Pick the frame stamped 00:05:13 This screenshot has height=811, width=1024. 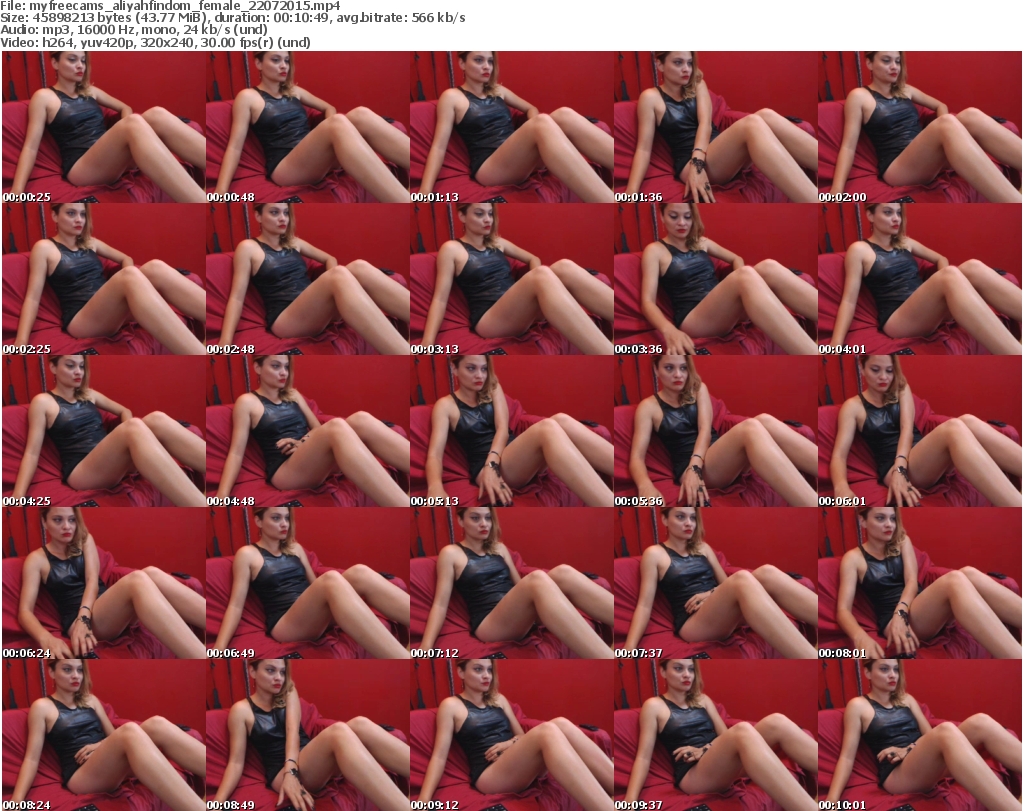click(511, 432)
